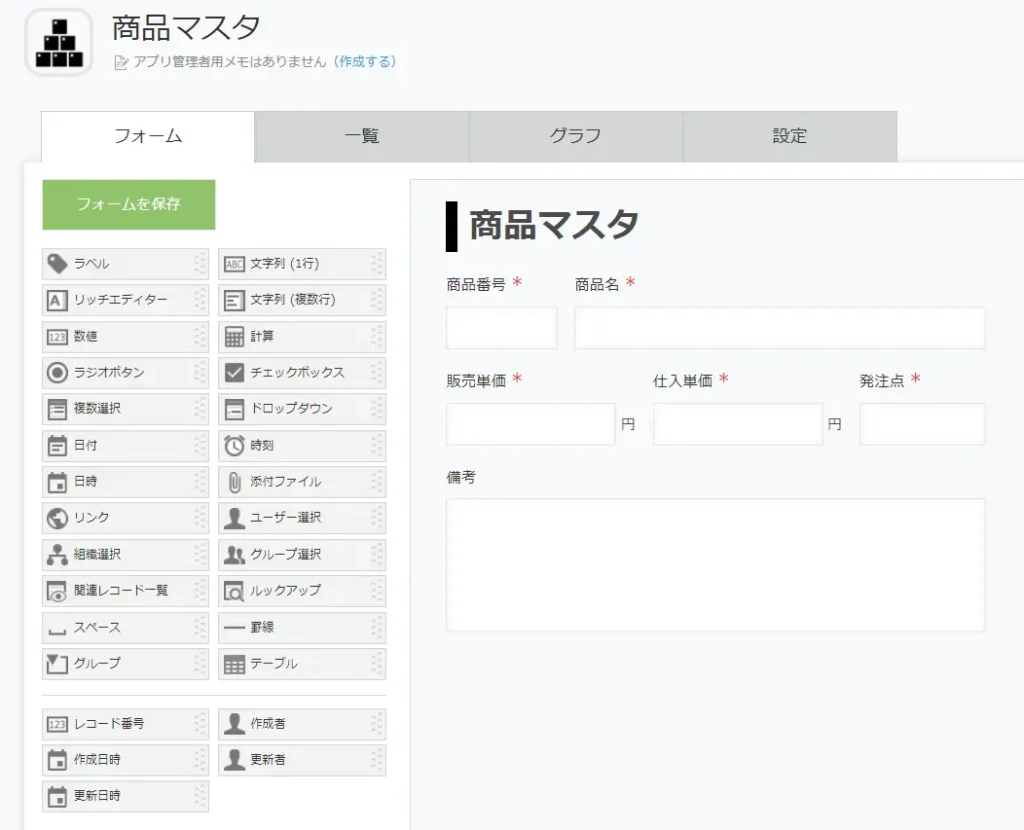Select the チェックボックス check icon
Screen dimensions: 1024x830
pyautogui.click(x=234, y=372)
